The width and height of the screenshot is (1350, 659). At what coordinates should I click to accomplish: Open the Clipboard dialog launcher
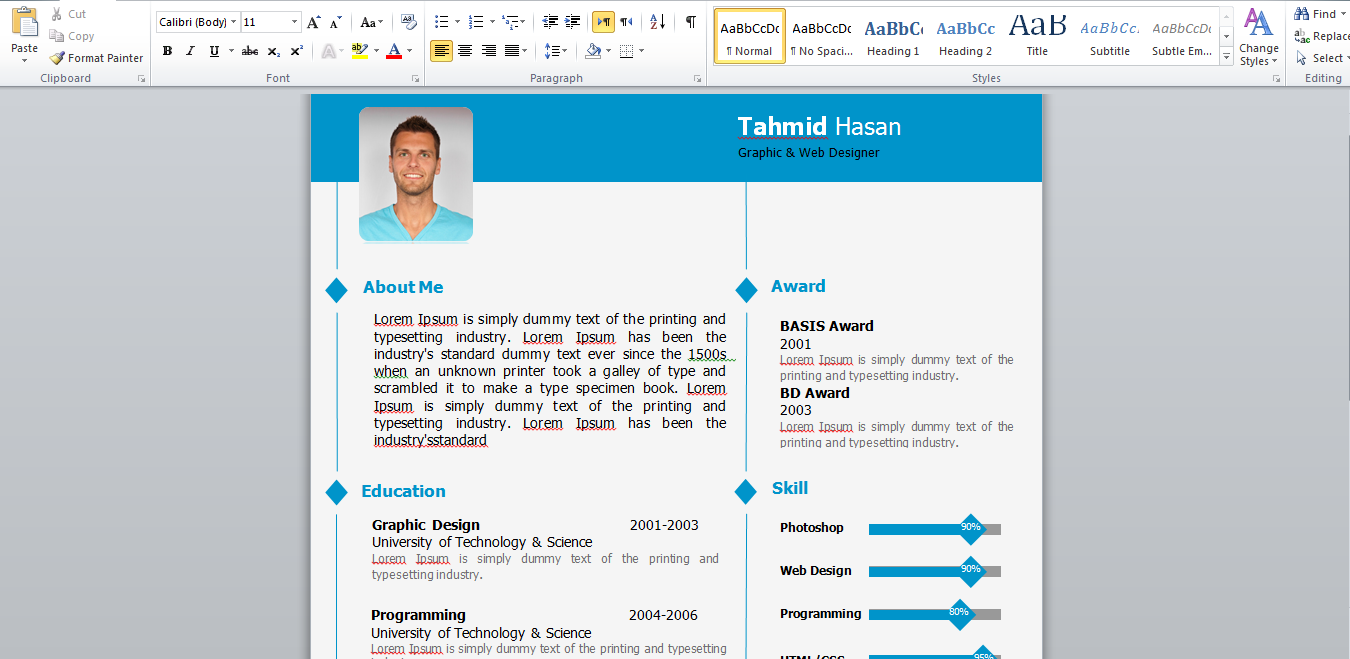tap(141, 79)
